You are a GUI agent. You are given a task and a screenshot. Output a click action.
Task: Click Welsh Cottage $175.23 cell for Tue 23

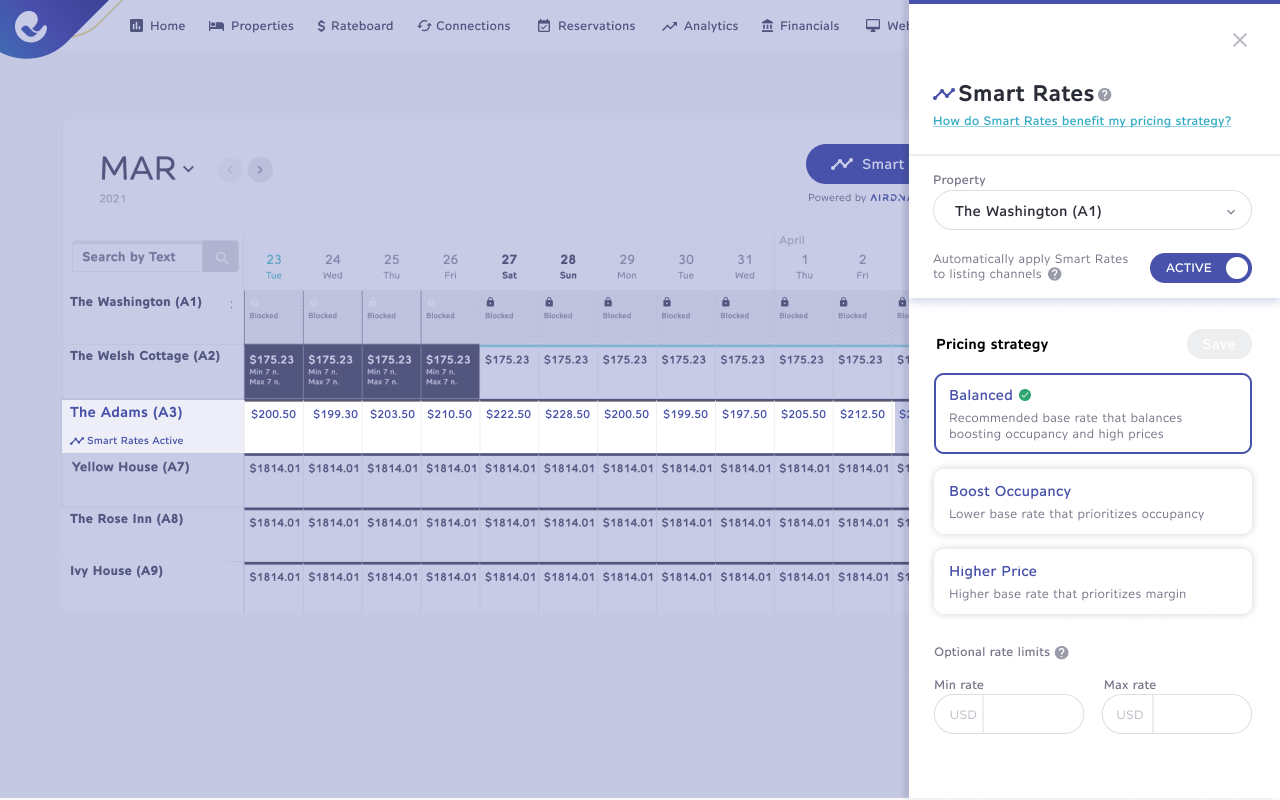click(274, 372)
